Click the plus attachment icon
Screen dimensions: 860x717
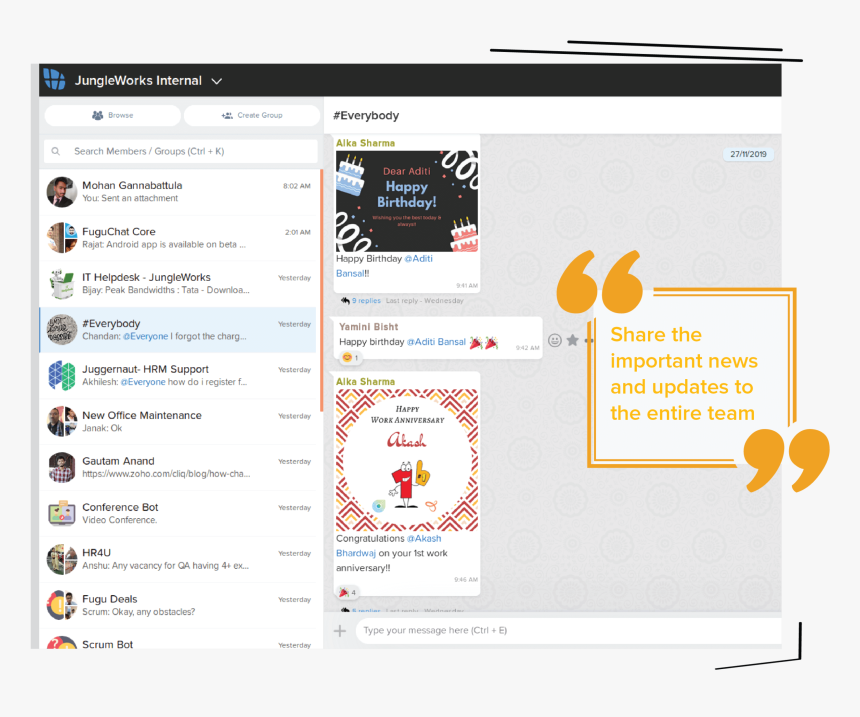340,631
